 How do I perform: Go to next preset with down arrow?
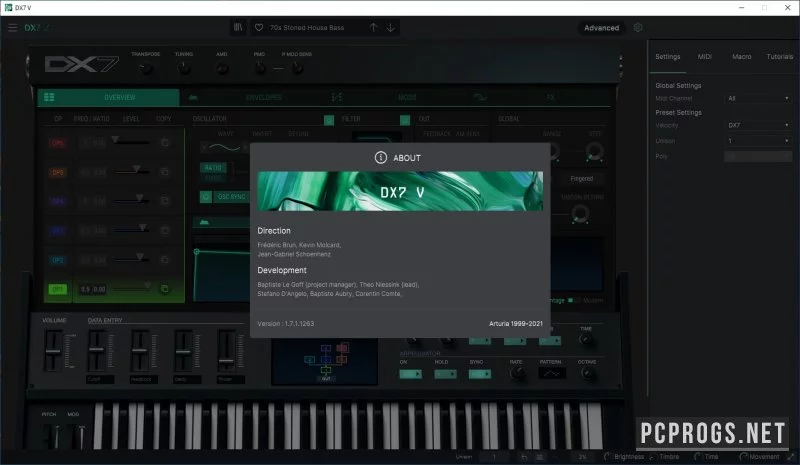(391, 28)
